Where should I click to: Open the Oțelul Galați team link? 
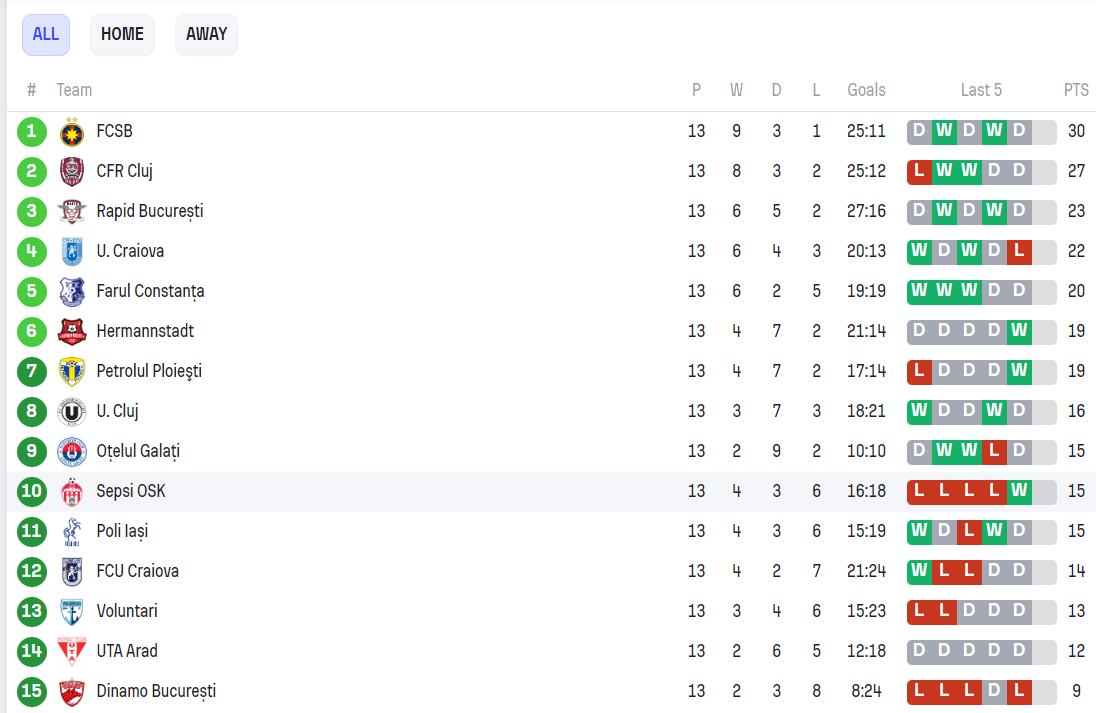click(138, 451)
